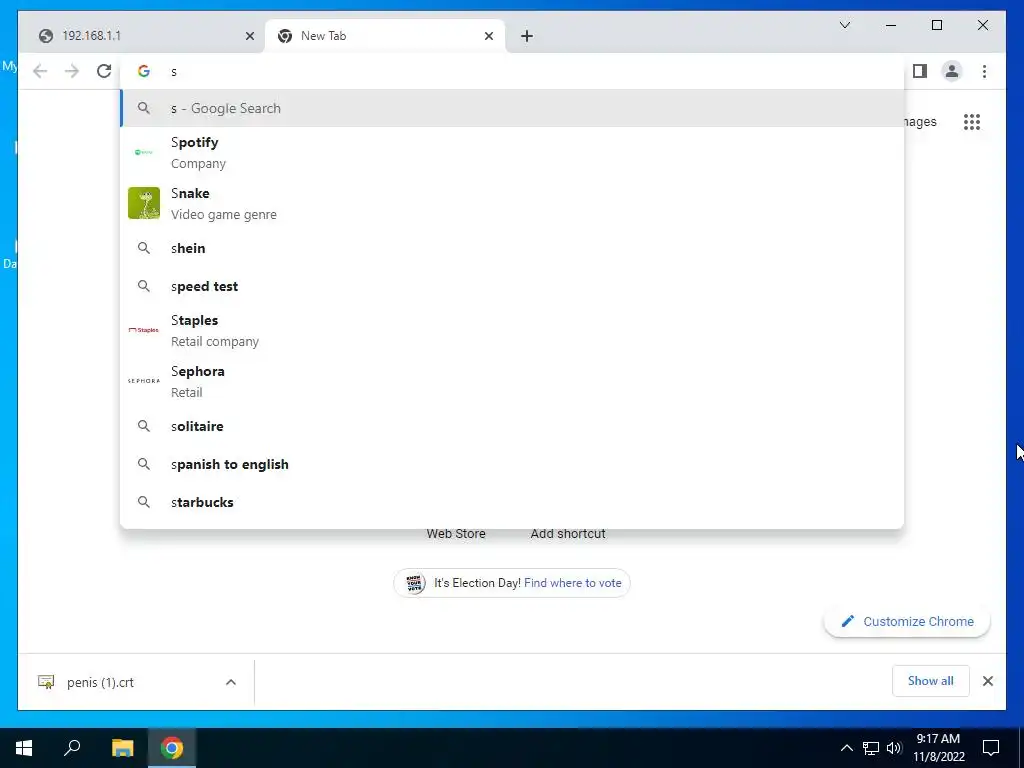Open the Google apps grid

(972, 121)
